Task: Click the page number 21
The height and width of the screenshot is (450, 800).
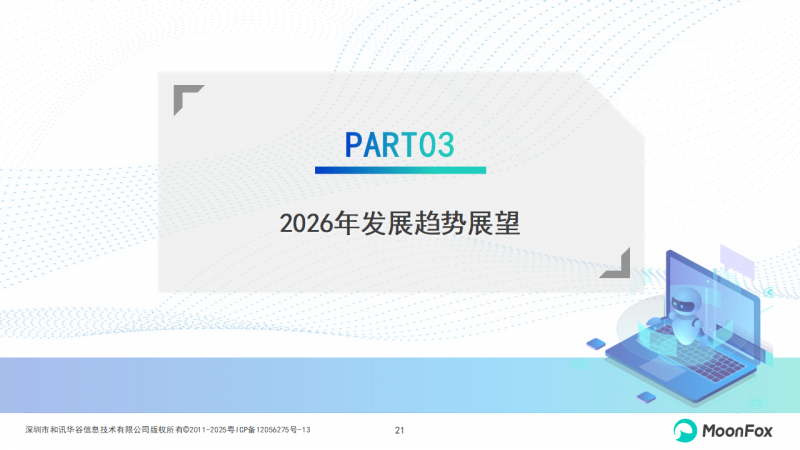Action: pyautogui.click(x=400, y=430)
